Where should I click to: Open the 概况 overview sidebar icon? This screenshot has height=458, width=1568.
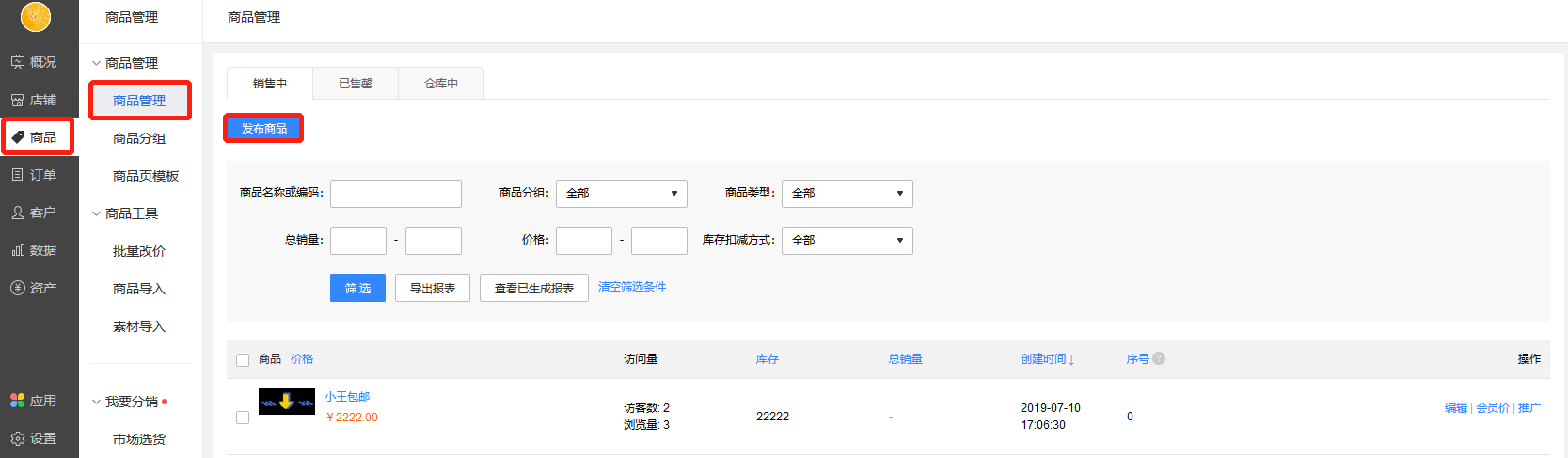[x=18, y=62]
